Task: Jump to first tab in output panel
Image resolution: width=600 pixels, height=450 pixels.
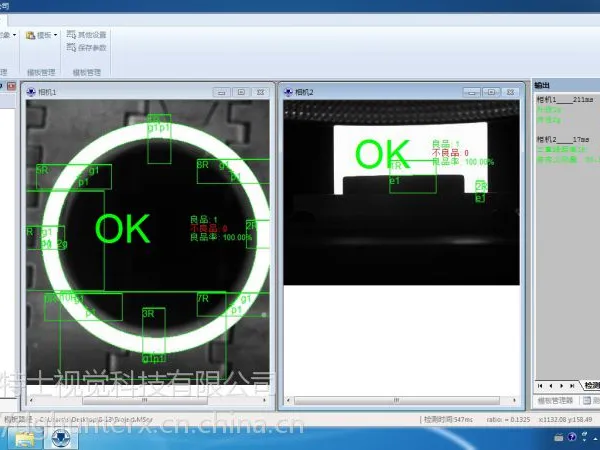Action: (x=540, y=386)
